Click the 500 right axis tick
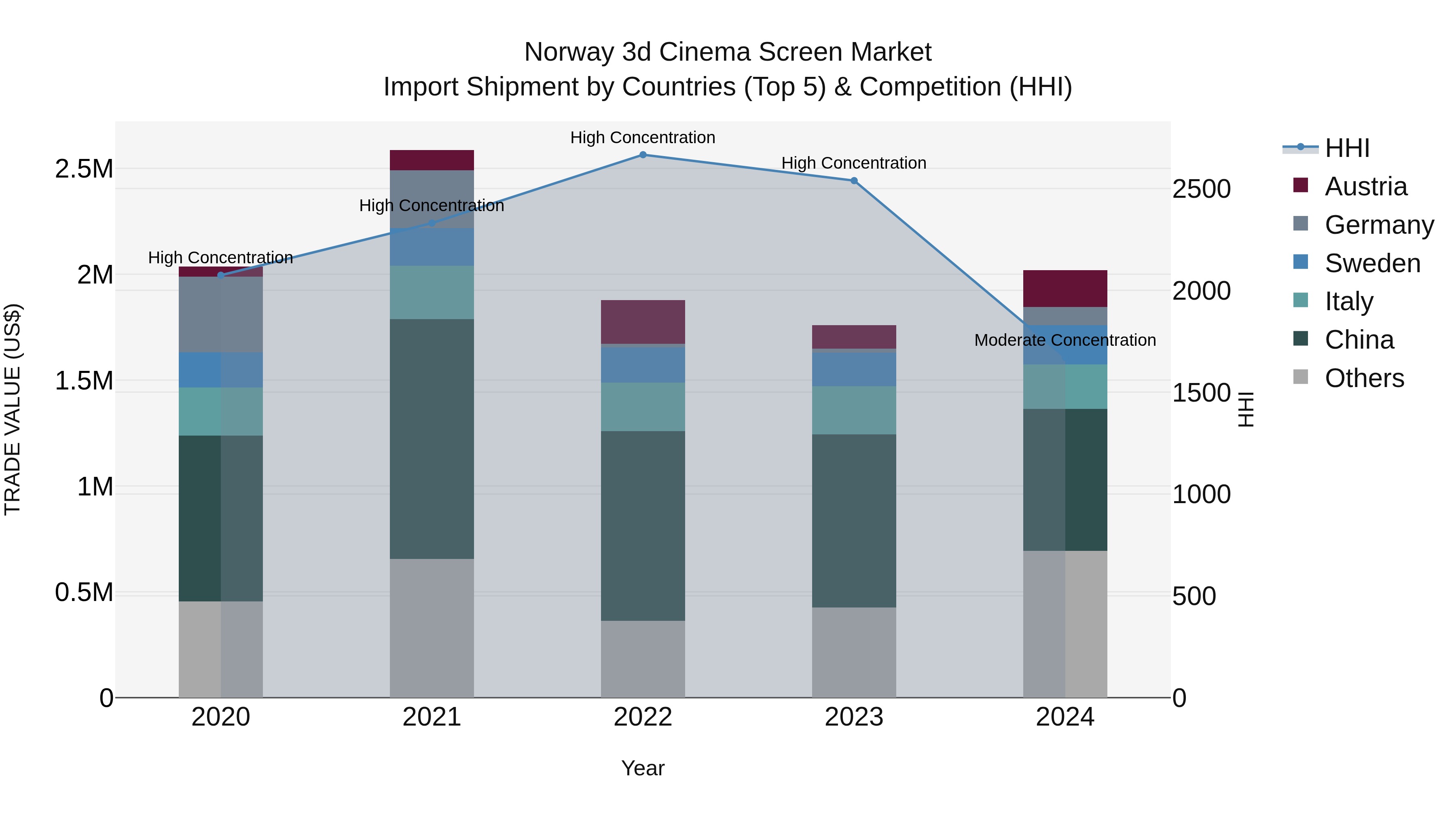The width and height of the screenshot is (1456, 819). 1194,596
